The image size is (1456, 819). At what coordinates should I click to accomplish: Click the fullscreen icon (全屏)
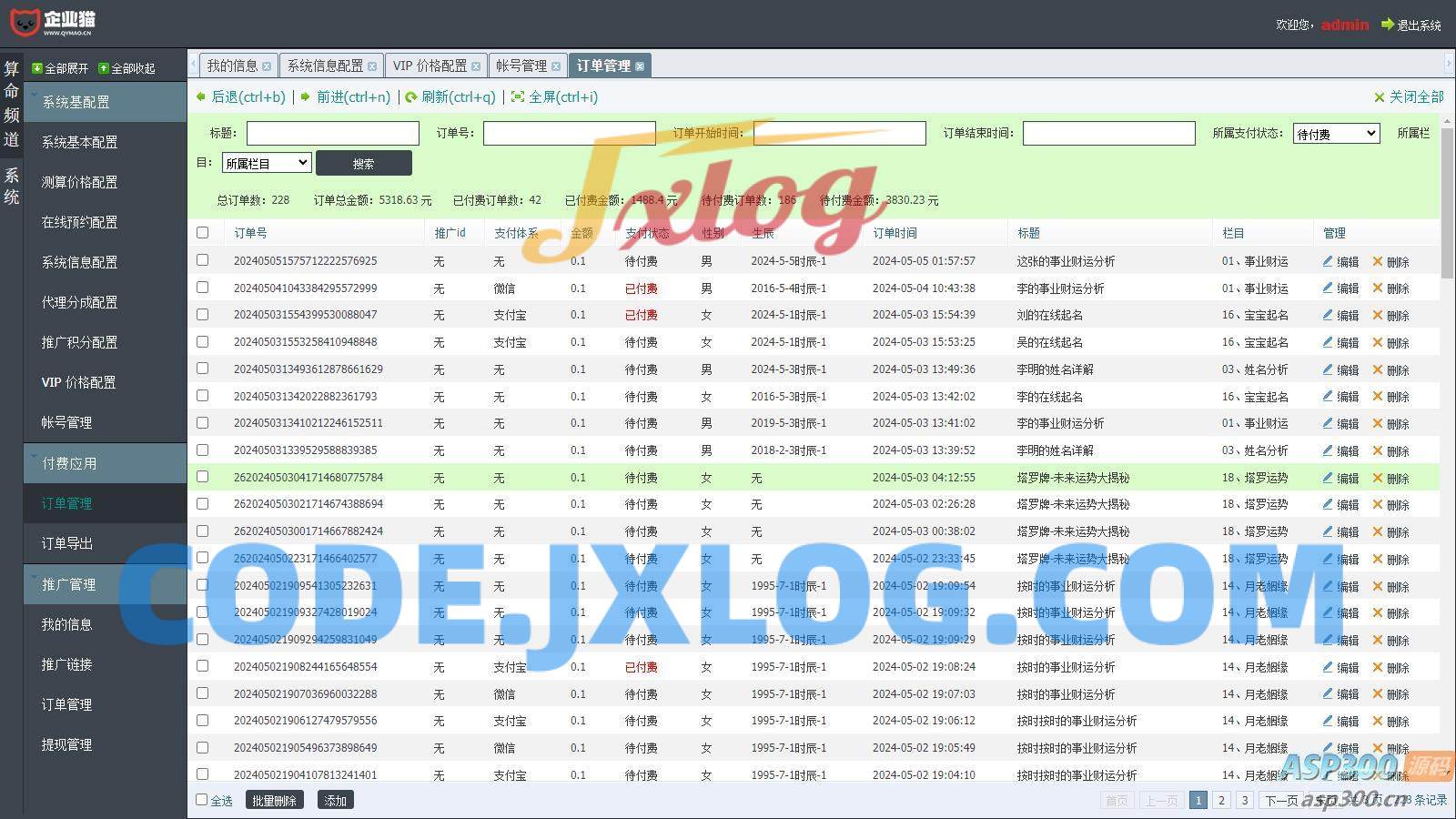pos(518,97)
